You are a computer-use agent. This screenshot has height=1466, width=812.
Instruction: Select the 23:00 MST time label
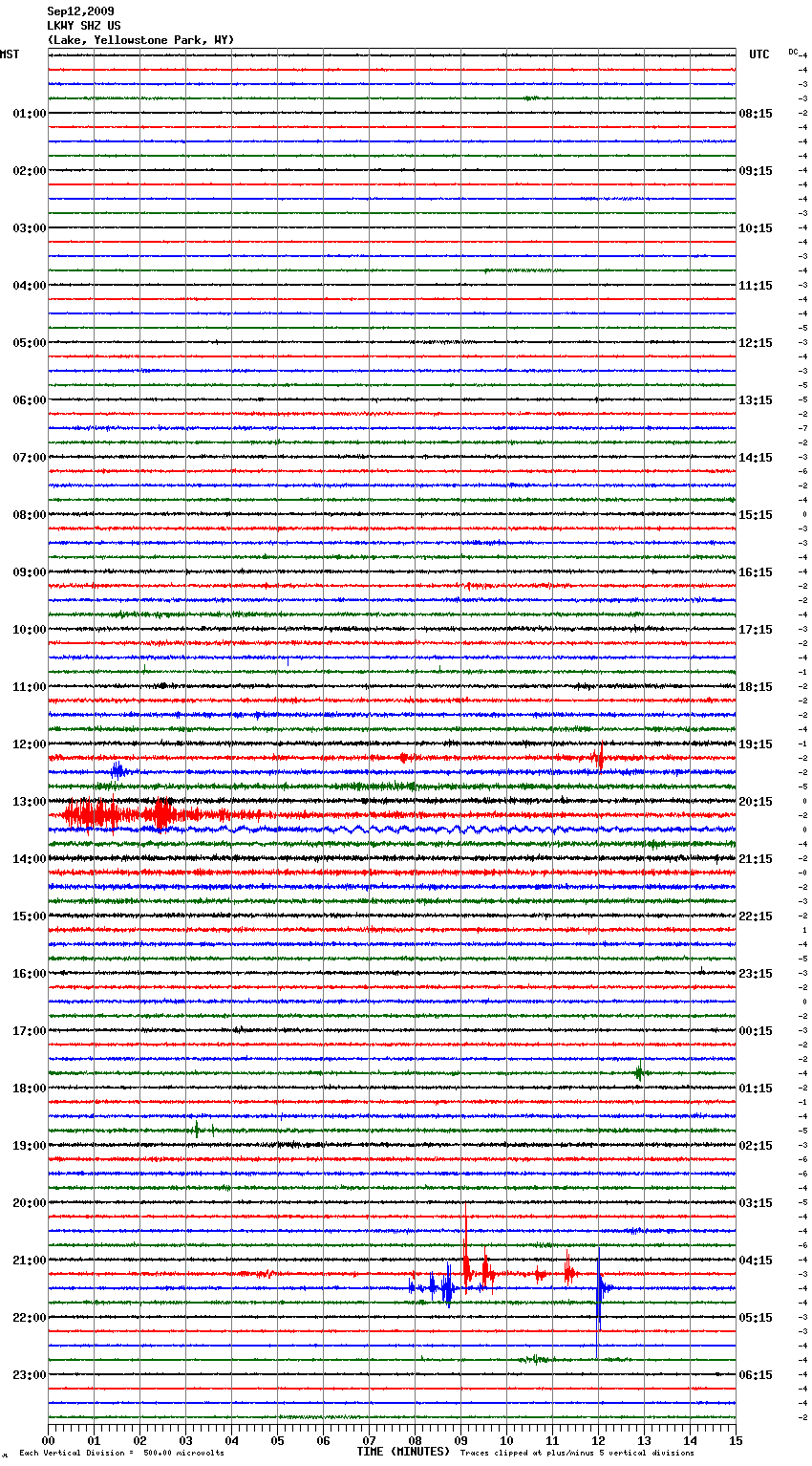point(29,1375)
